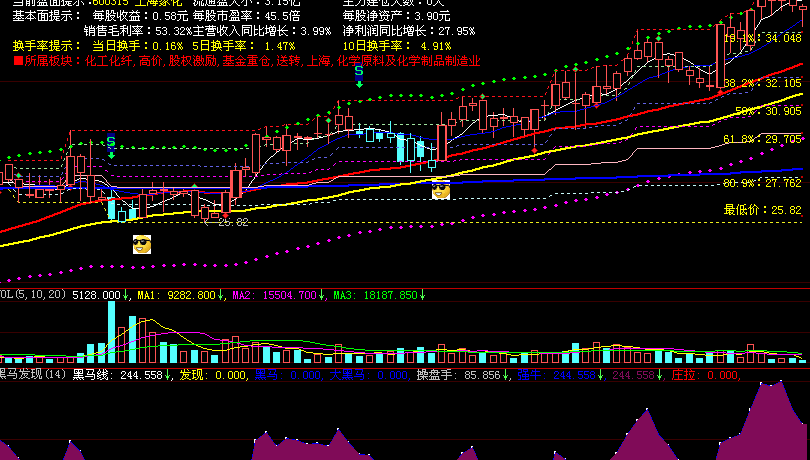Screen dimensions: 810x460
Task: Click the down arrow after 黑马线 244.558
Action: pos(167,375)
